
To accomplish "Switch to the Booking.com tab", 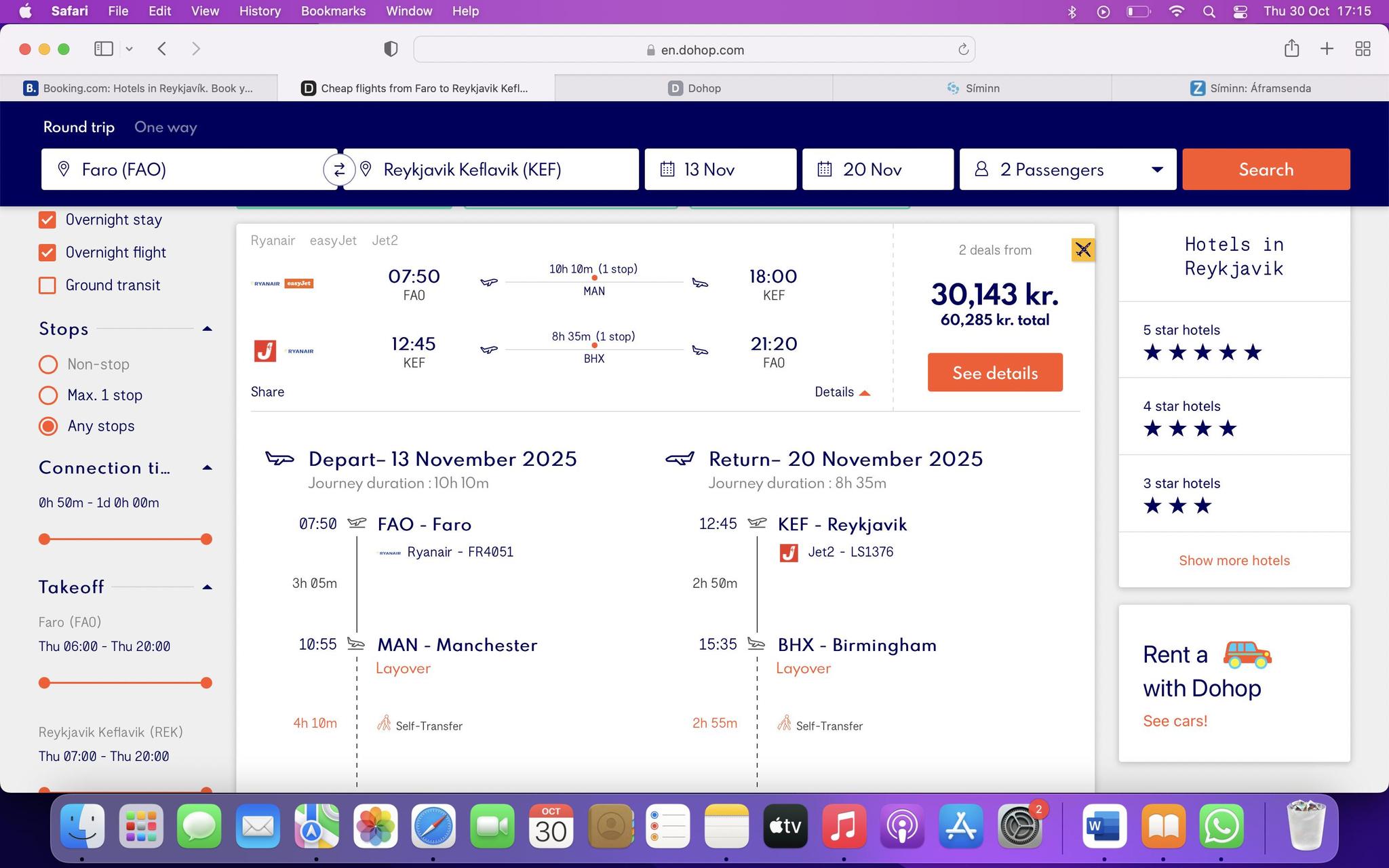I will click(138, 88).
